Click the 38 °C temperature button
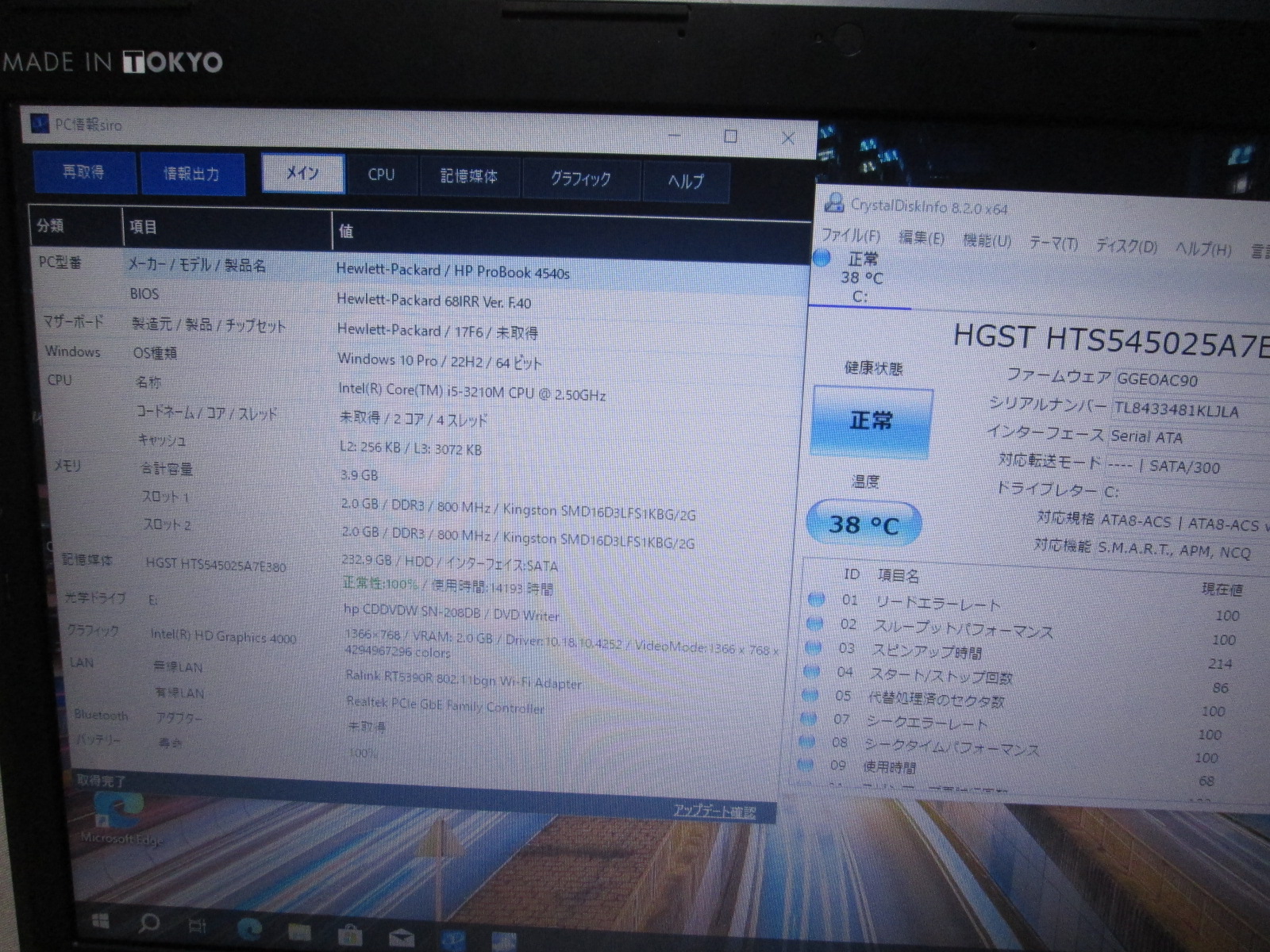Image resolution: width=1270 pixels, height=952 pixels. tap(864, 524)
